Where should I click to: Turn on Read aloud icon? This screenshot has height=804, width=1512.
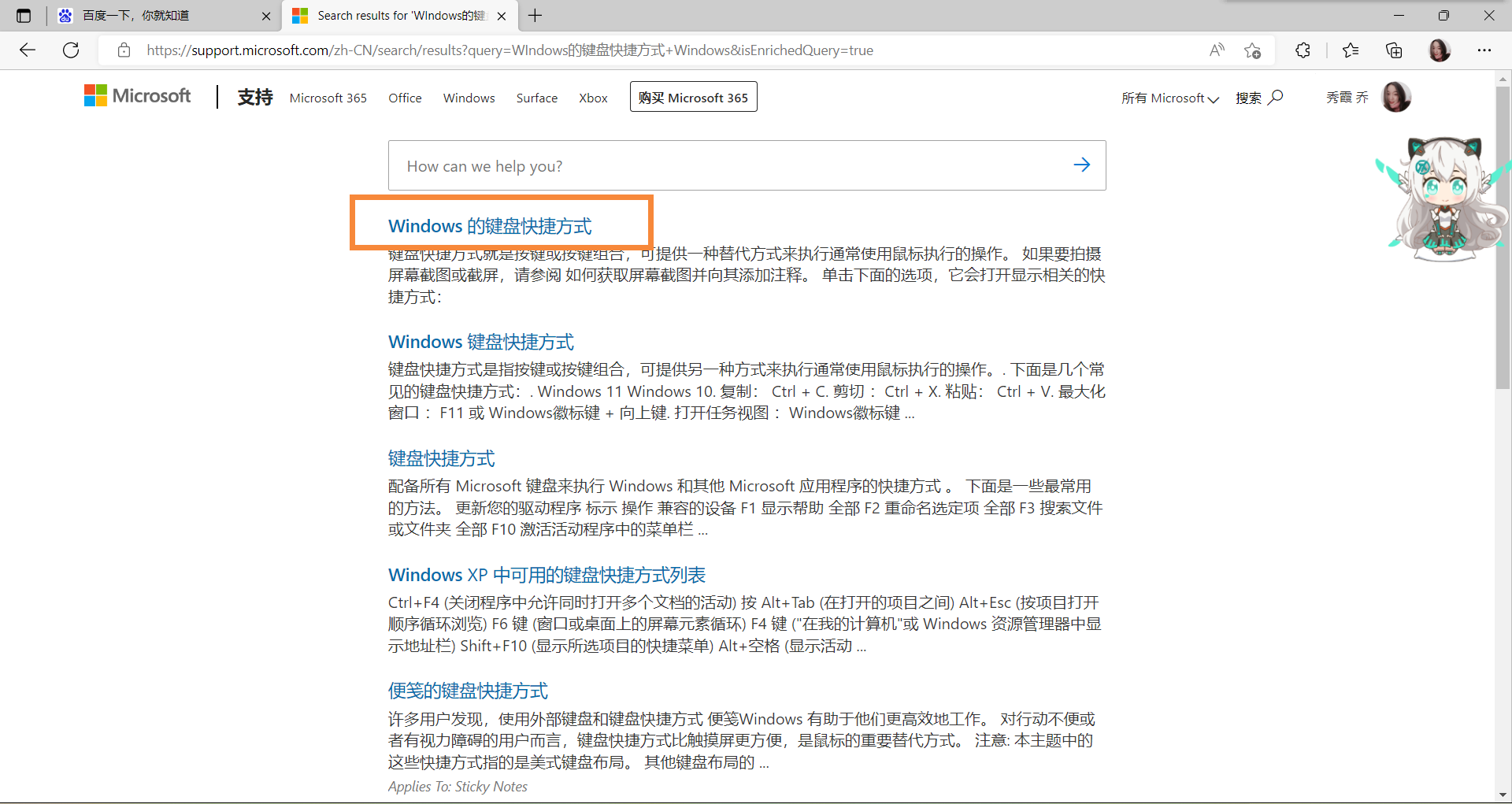(1217, 50)
